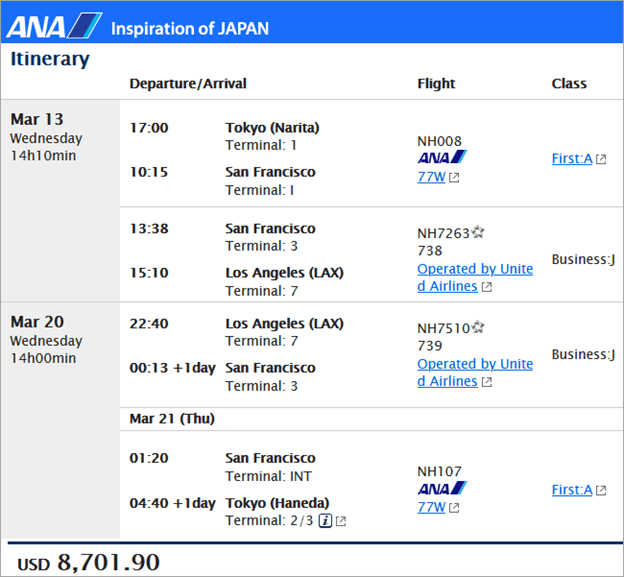Select the USD 8,701.90 total price
624x577 pixels.
pos(88,562)
